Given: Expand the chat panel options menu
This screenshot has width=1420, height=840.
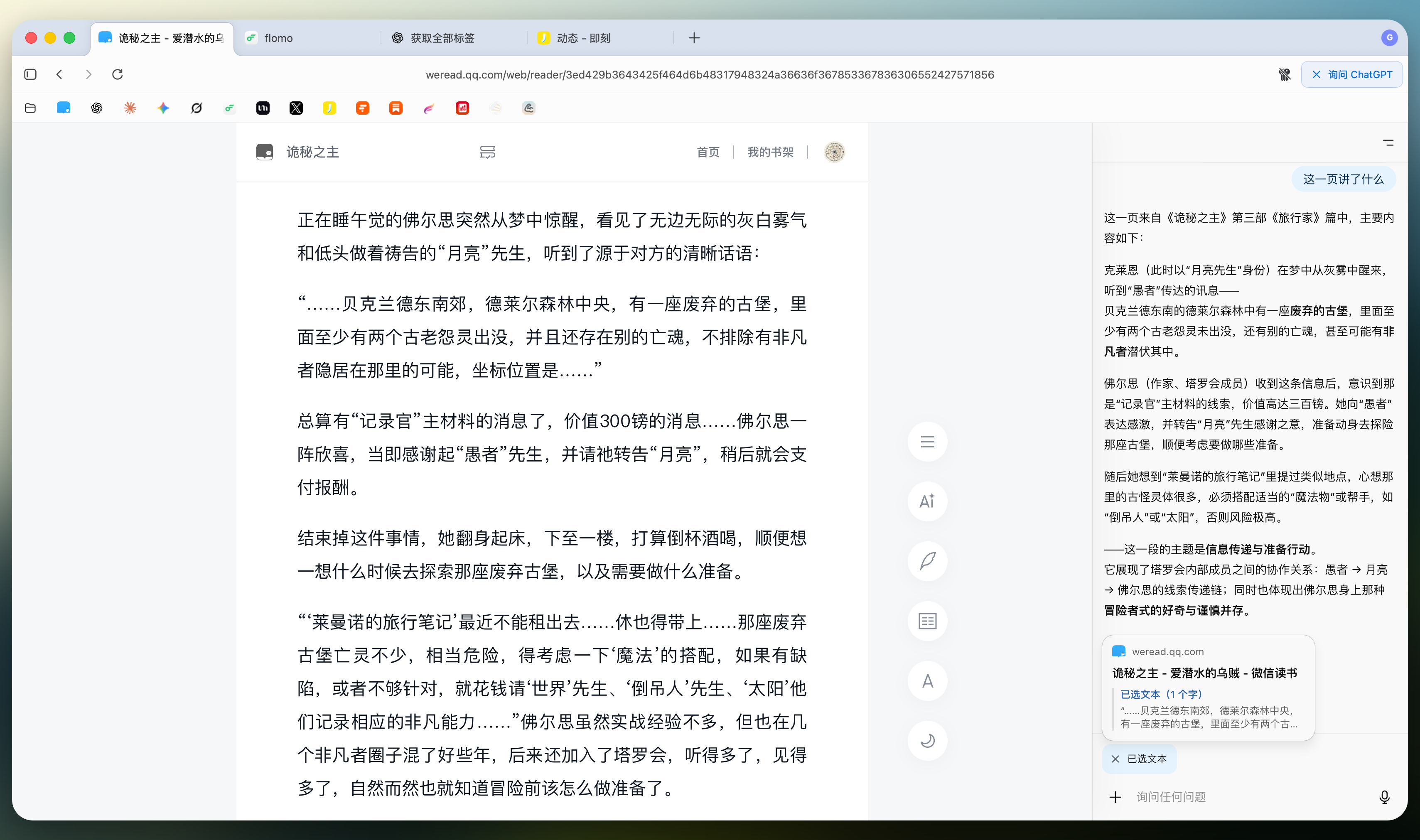Looking at the screenshot, I should click(1388, 142).
